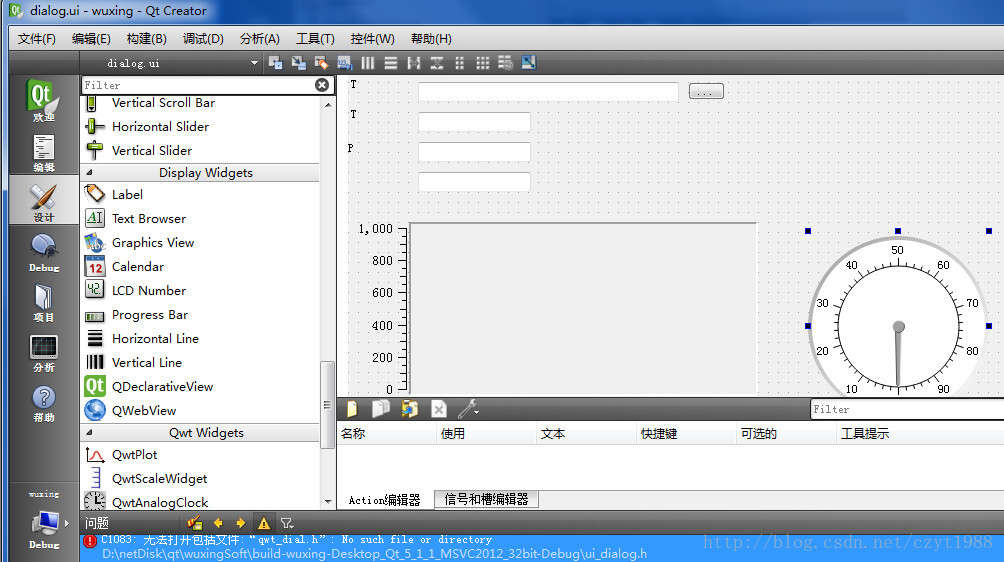Viewport: 1004px width, 562px height.
Task: Click the Delete action icon in Action editor
Action: click(x=439, y=408)
